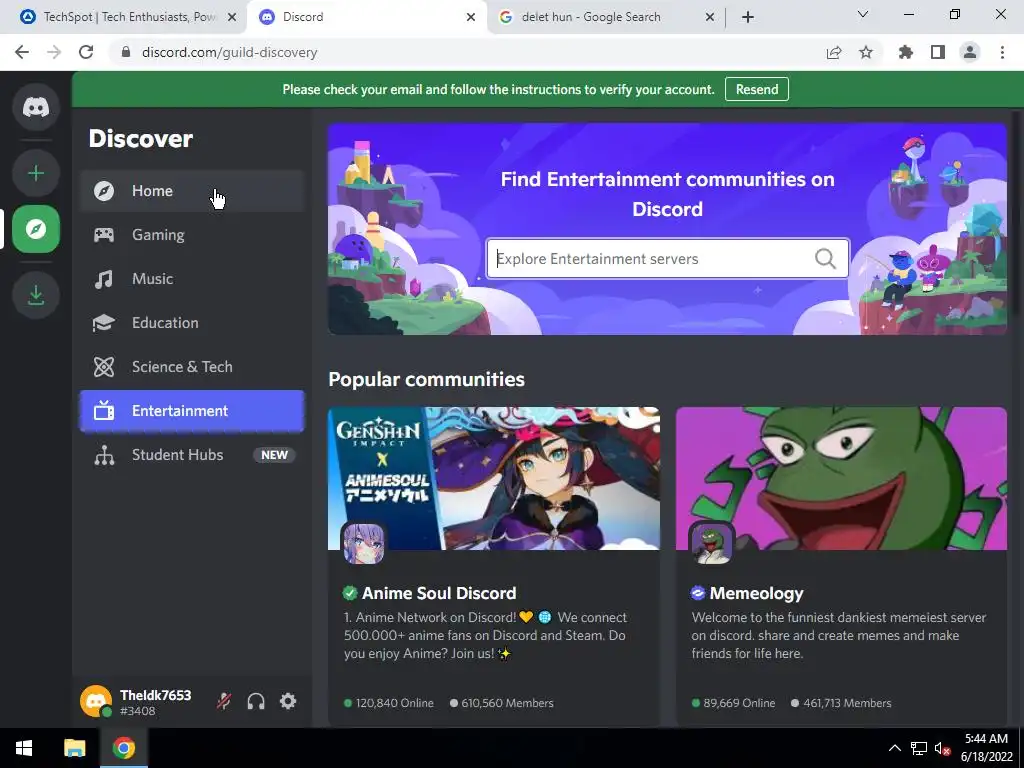Image resolution: width=1024 pixels, height=768 pixels.
Task: Open the Anime Soul Discord server card
Action: coord(494,566)
